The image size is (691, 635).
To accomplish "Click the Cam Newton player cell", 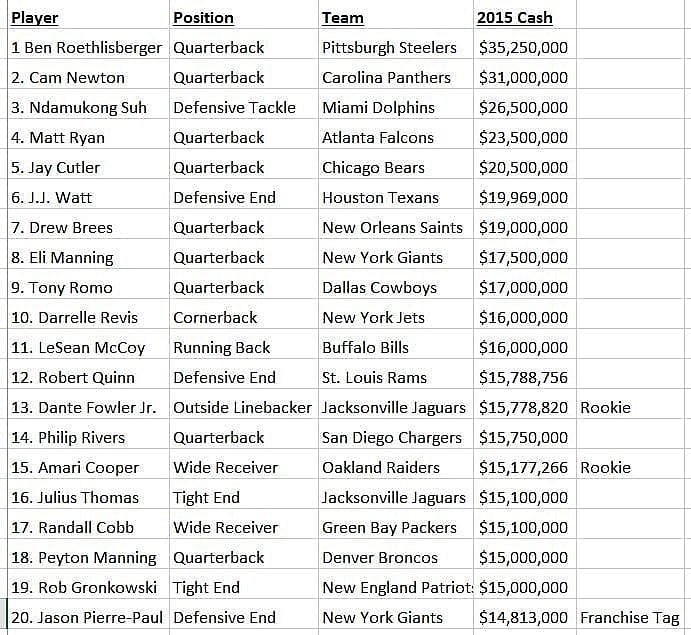I will click(68, 77).
